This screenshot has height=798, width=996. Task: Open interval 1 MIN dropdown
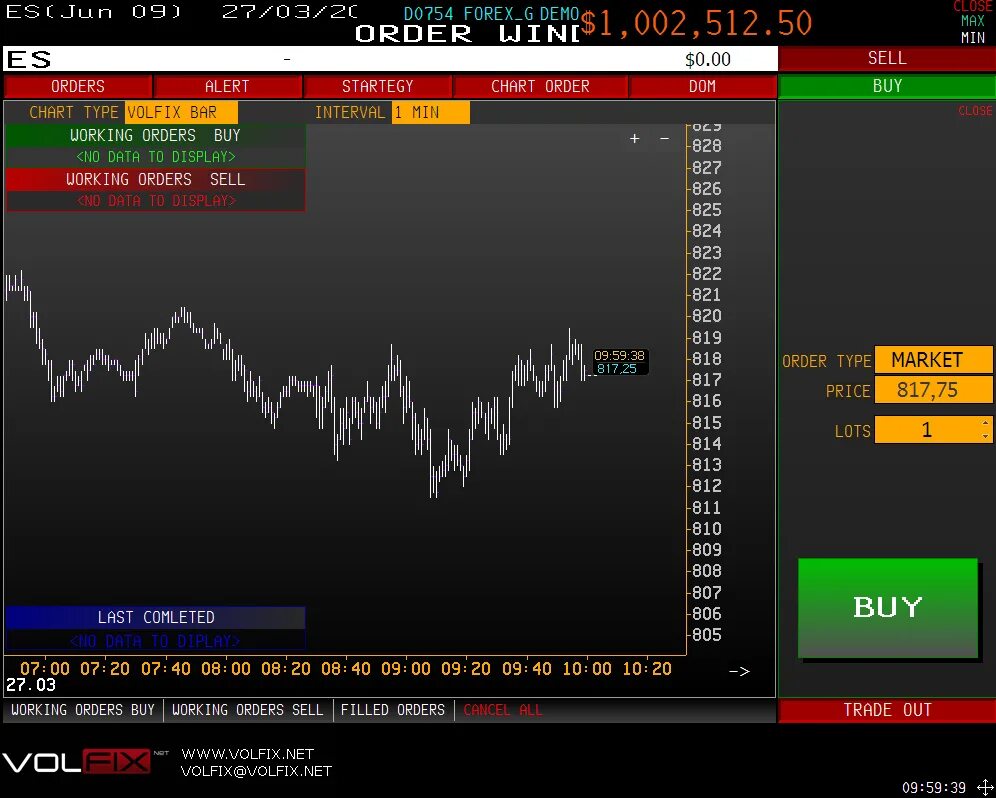pyautogui.click(x=431, y=112)
